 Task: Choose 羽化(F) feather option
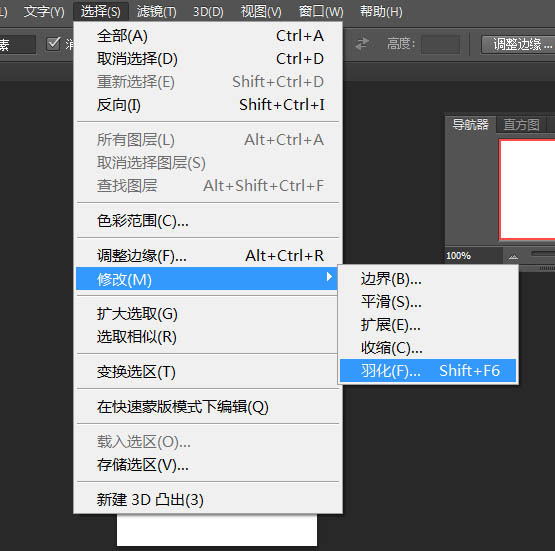click(x=428, y=371)
